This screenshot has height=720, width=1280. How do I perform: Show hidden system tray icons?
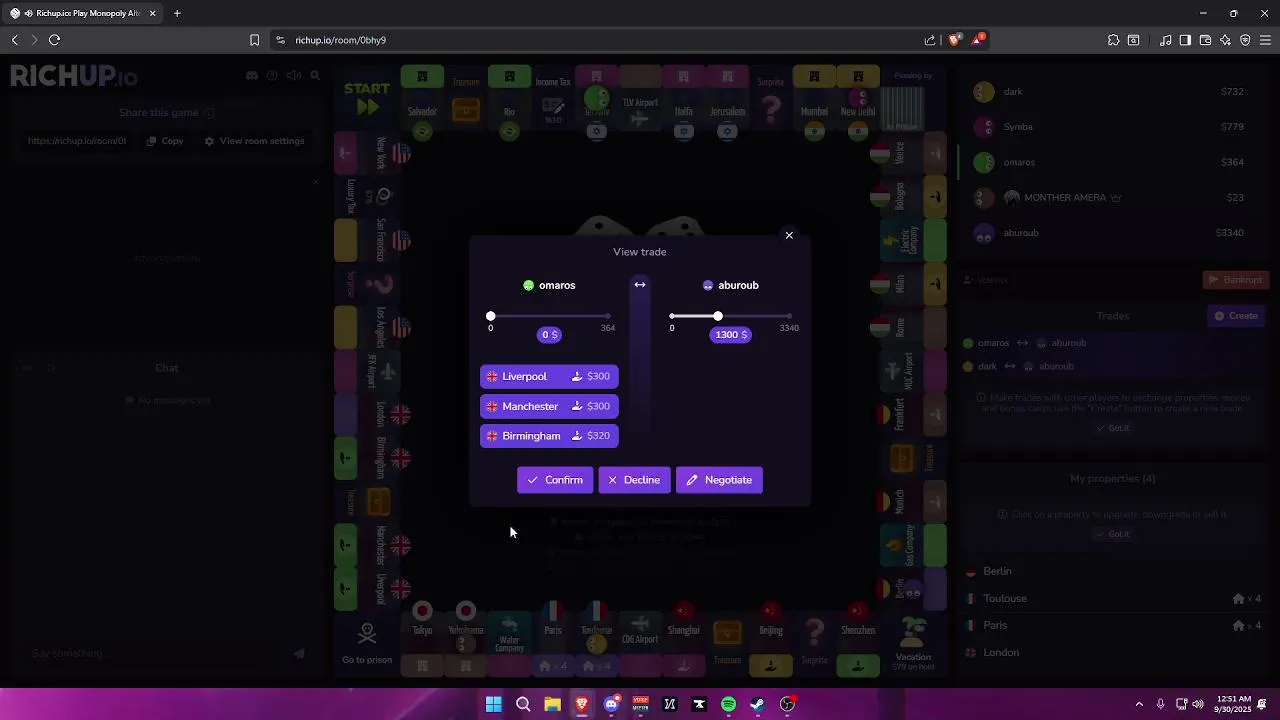point(1139,705)
